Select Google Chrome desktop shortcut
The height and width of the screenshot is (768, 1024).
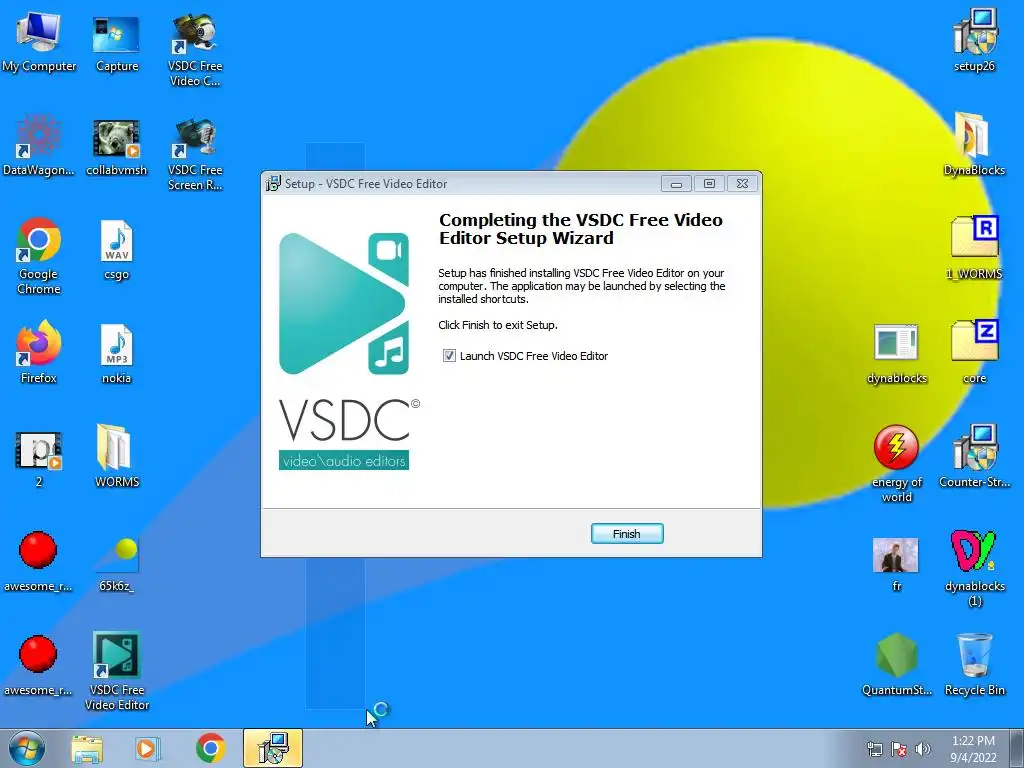point(39,256)
